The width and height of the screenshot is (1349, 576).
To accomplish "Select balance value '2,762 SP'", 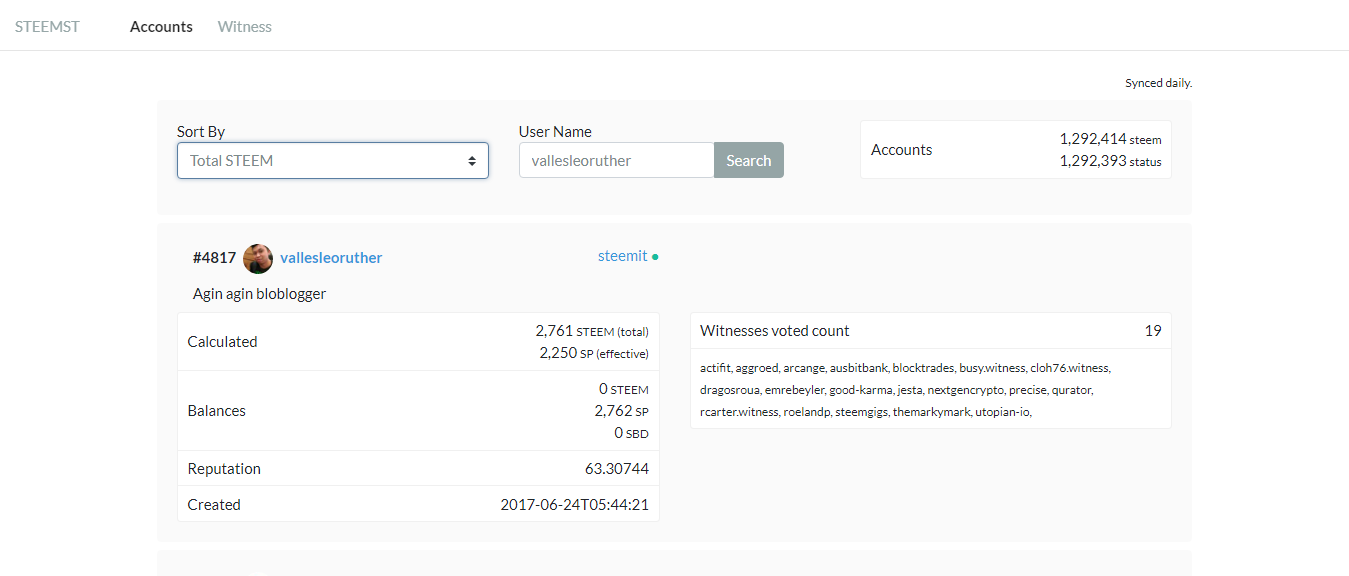I will (621, 411).
